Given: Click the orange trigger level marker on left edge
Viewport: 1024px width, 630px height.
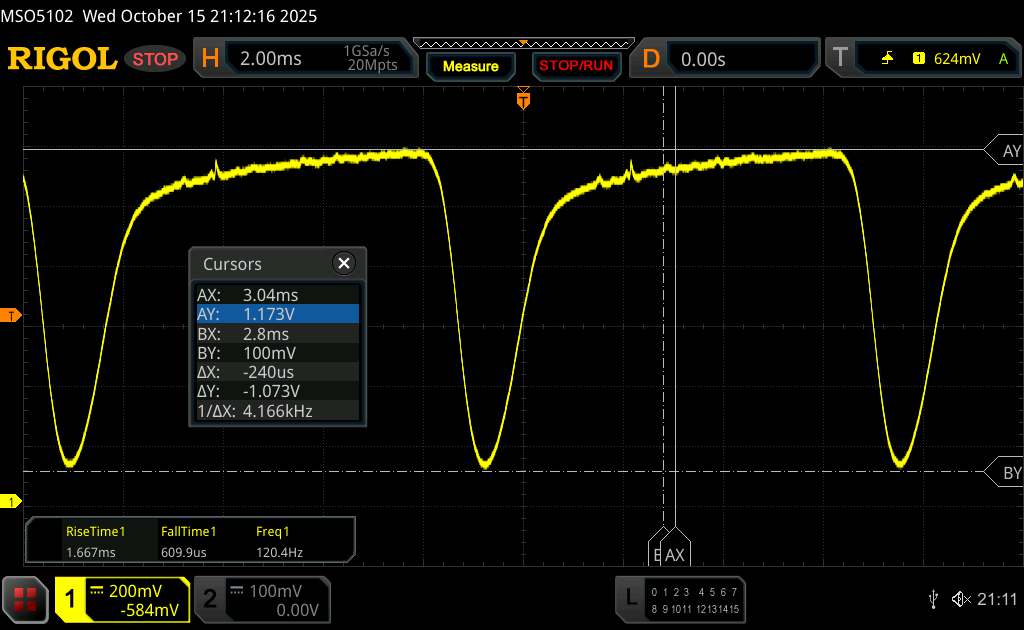Looking at the screenshot, I should pyautogui.click(x=11, y=316).
